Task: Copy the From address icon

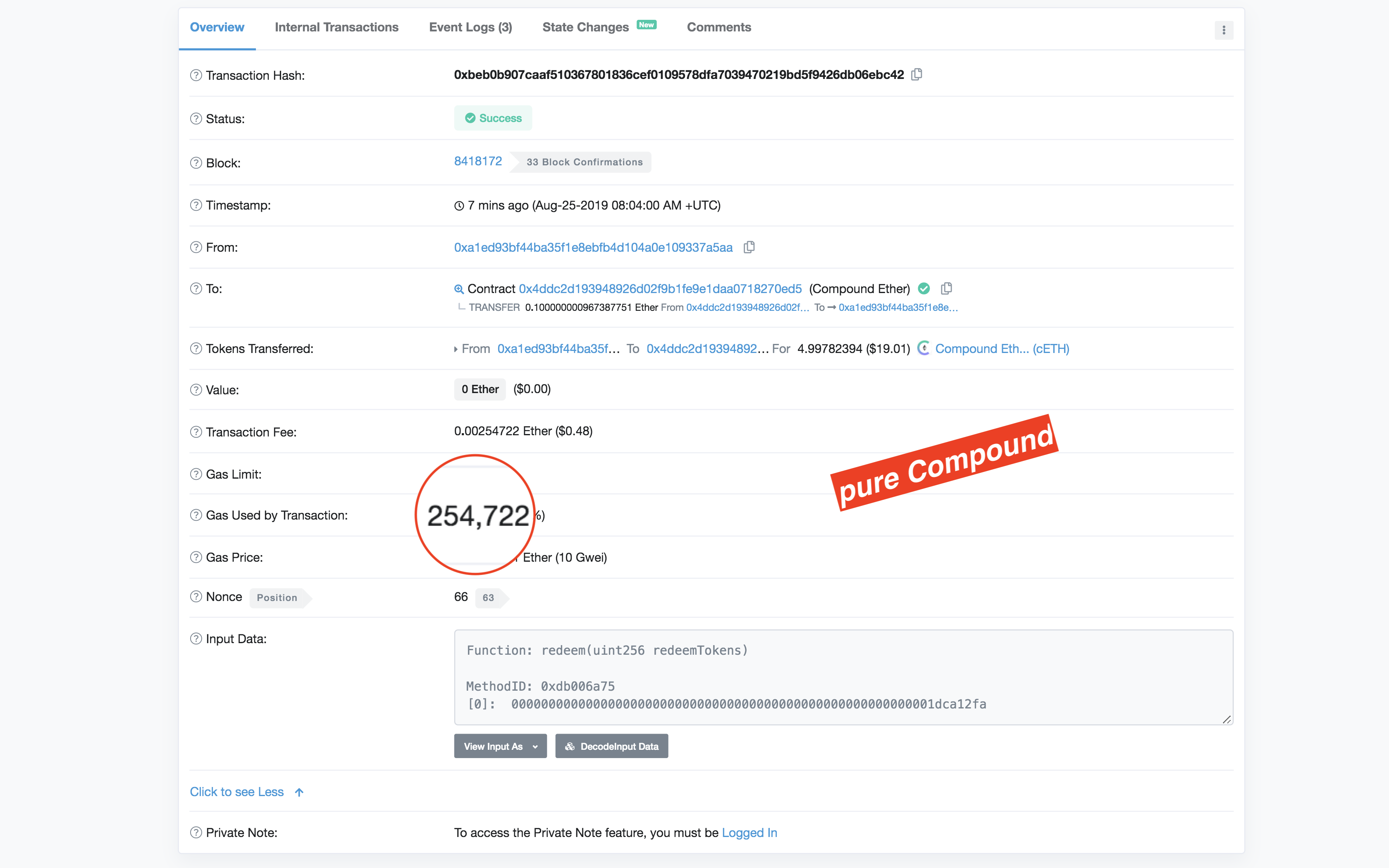Action: pyautogui.click(x=749, y=248)
